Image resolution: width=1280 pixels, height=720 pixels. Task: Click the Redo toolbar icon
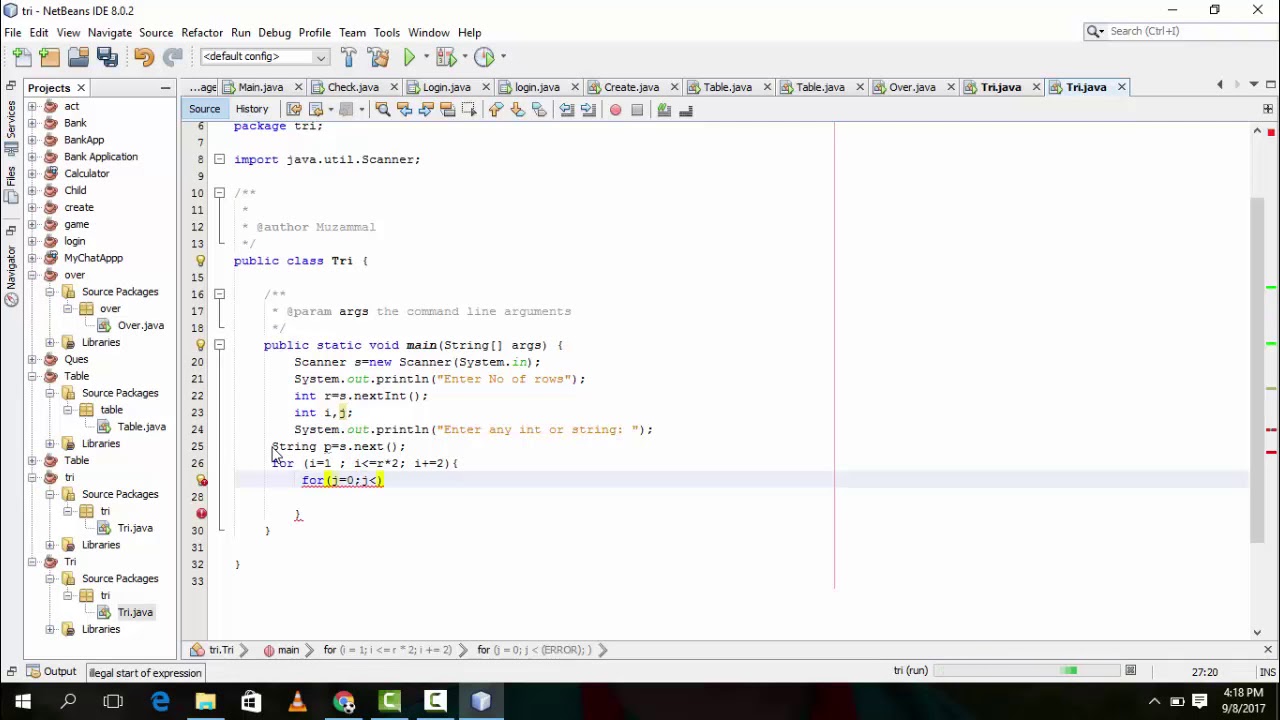click(x=172, y=57)
